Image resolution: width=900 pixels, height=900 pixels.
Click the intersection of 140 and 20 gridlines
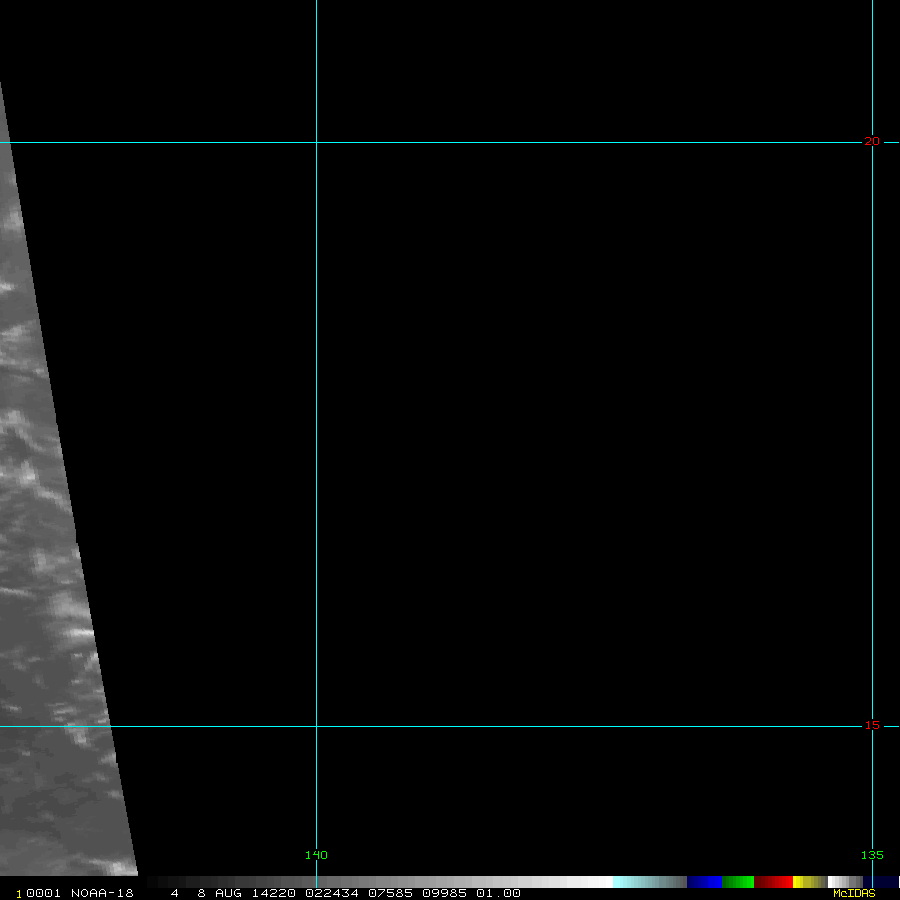(316, 142)
